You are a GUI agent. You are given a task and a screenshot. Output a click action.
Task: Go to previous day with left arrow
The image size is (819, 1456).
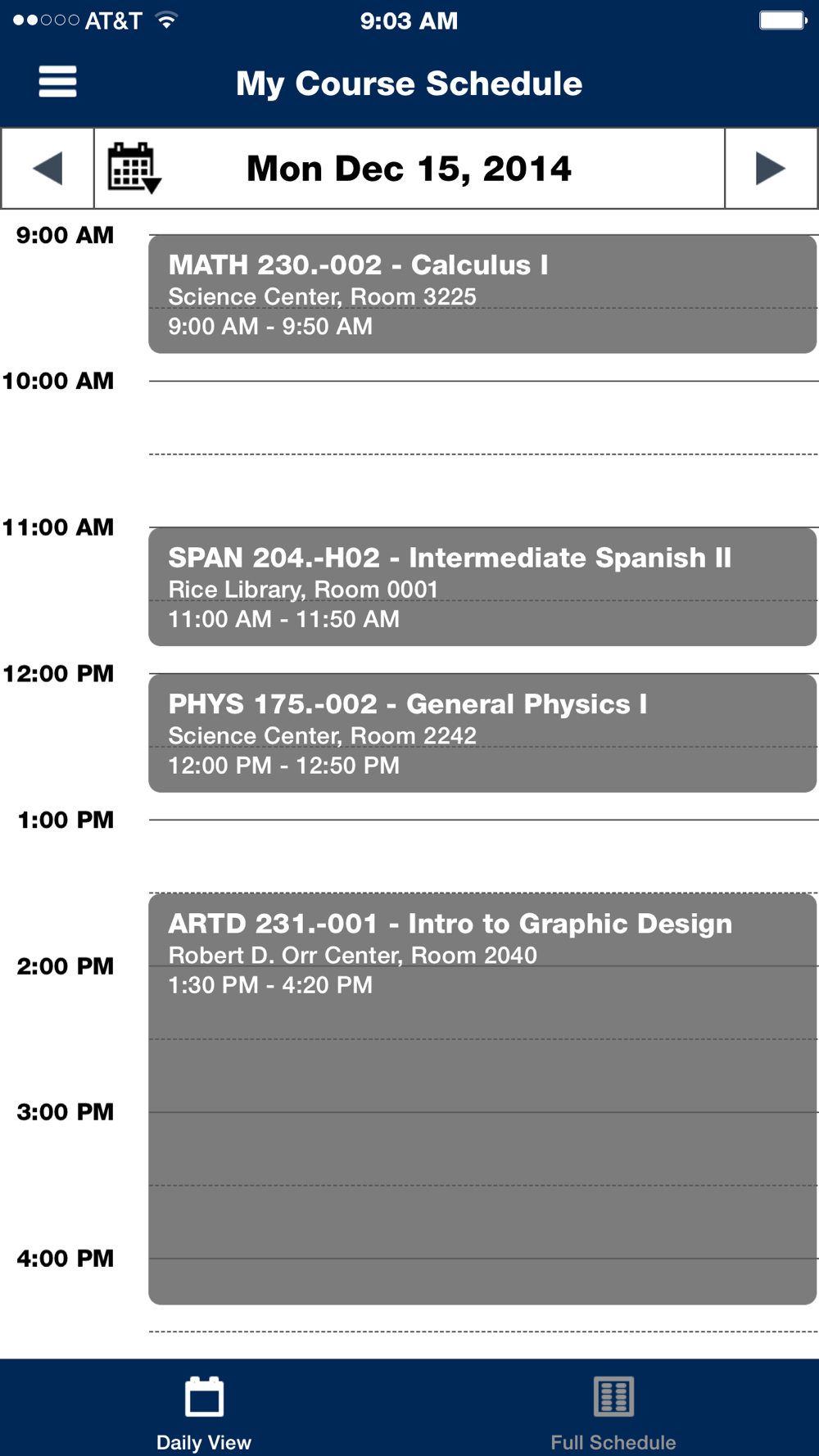[48, 169]
